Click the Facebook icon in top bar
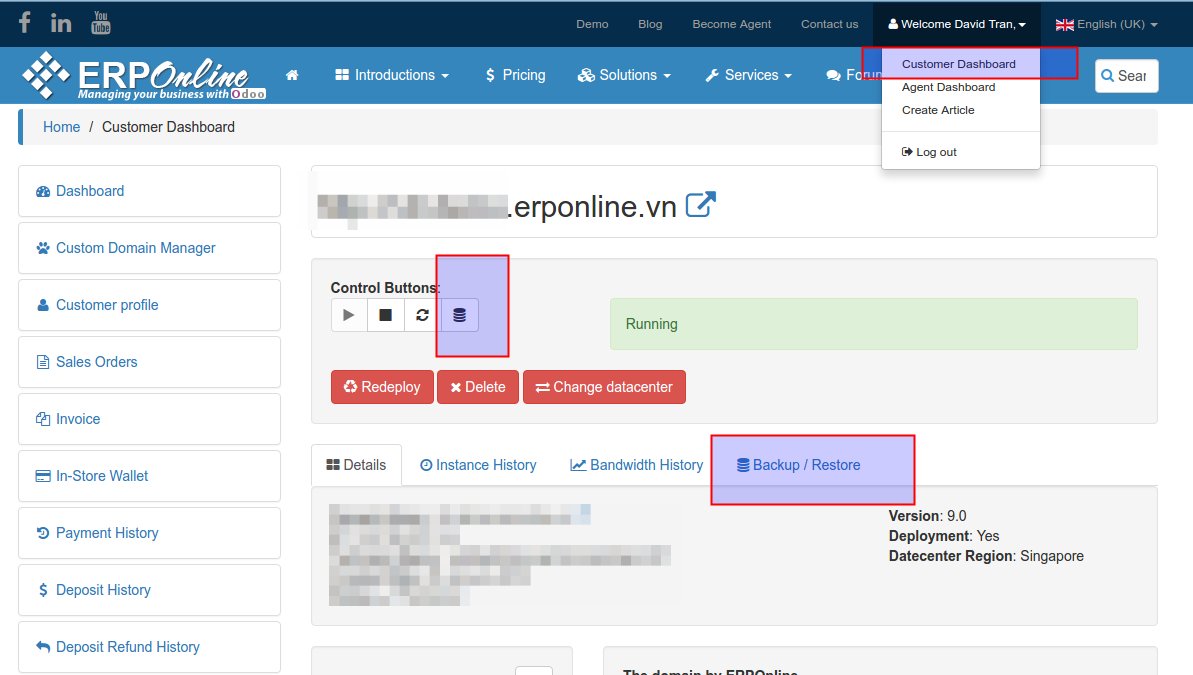Image resolution: width=1193 pixels, height=675 pixels. click(x=25, y=22)
